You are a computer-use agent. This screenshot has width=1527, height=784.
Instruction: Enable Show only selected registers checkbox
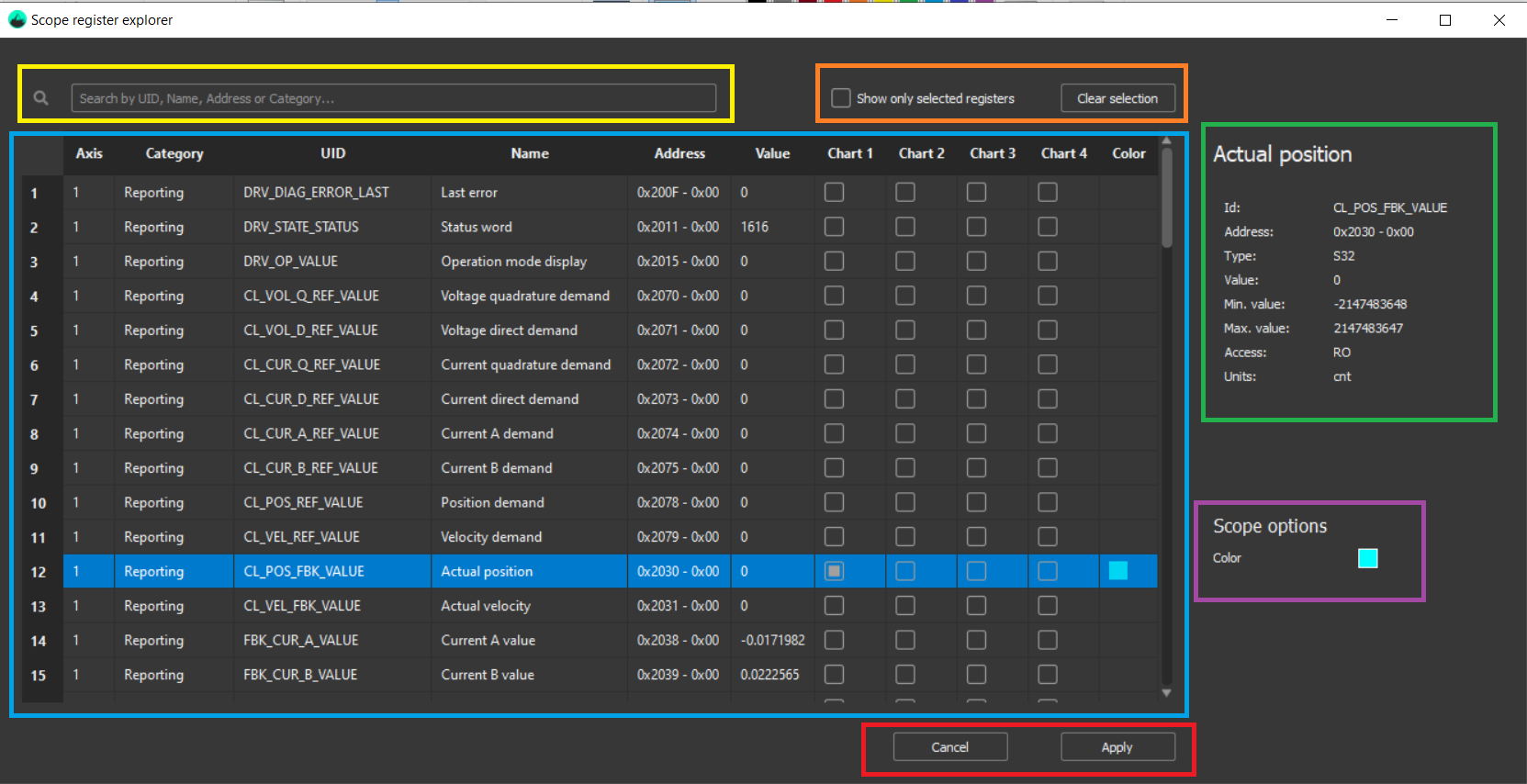click(x=840, y=98)
